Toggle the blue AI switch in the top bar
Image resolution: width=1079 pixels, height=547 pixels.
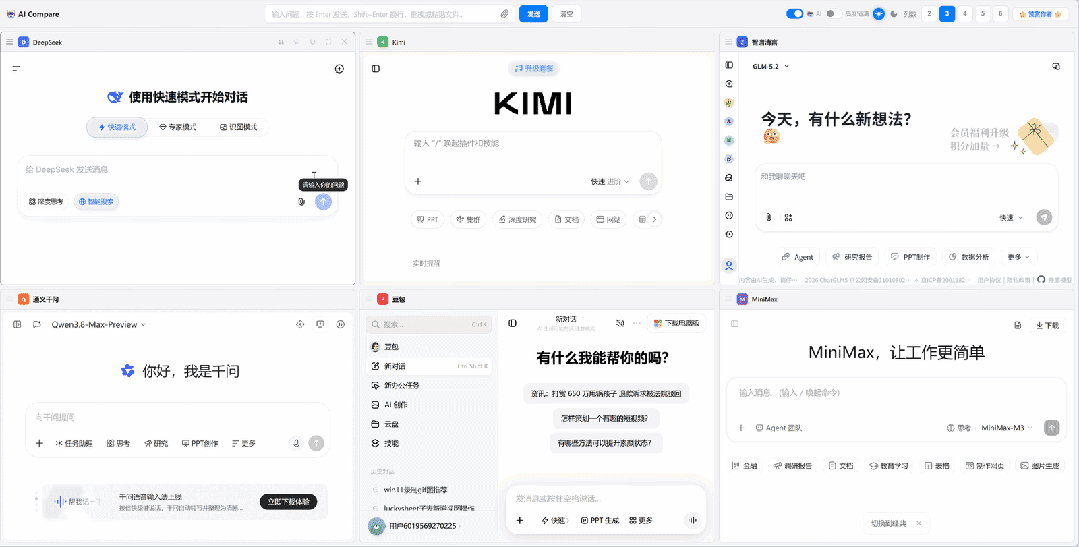[x=795, y=14]
